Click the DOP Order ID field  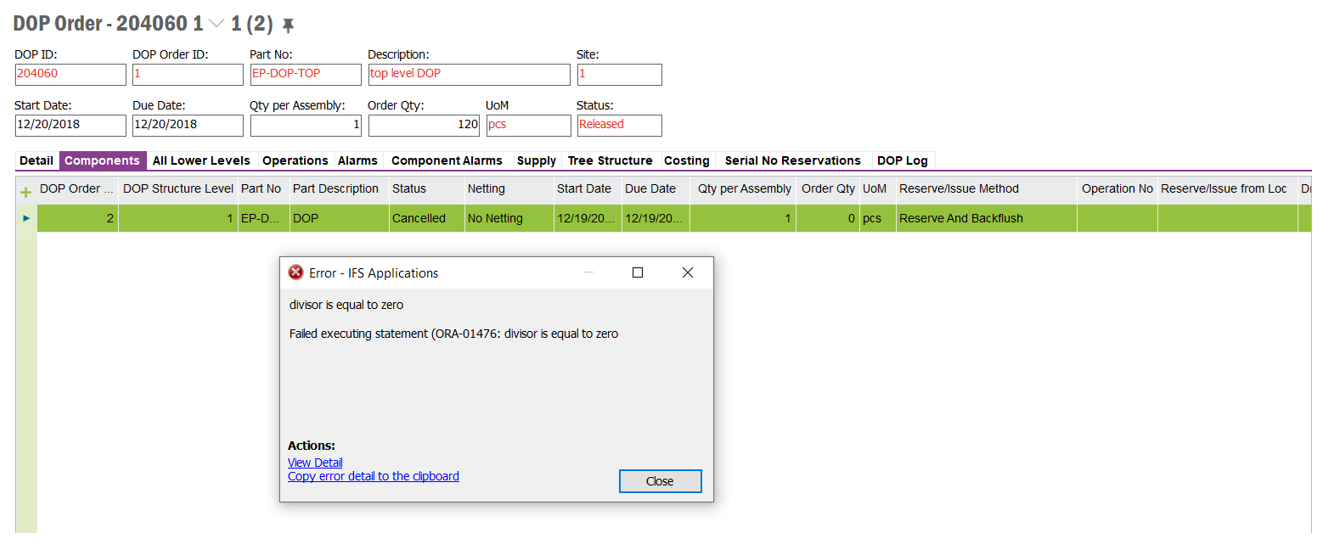click(188, 74)
